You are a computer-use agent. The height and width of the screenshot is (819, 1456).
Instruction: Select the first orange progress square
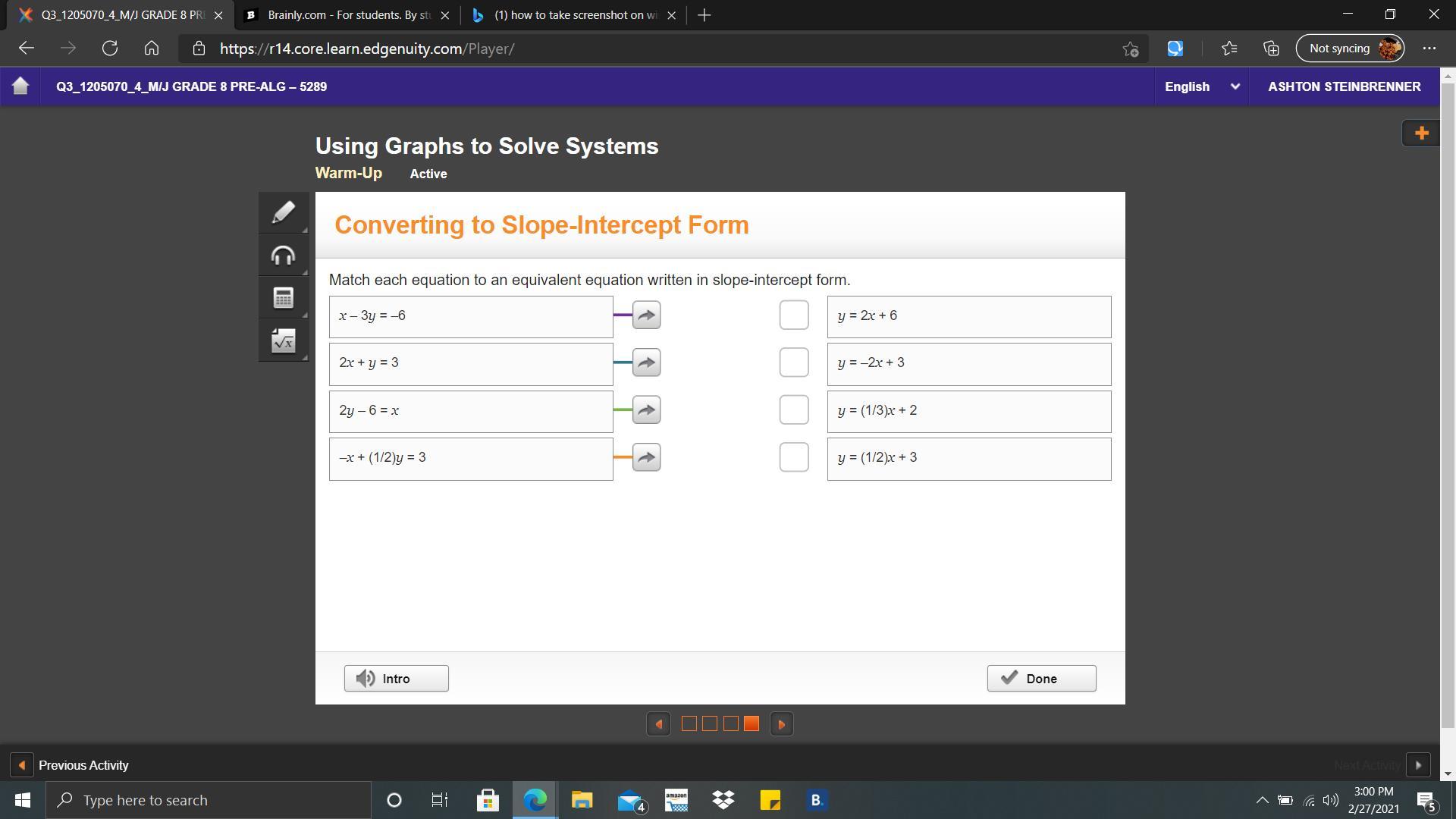point(689,724)
